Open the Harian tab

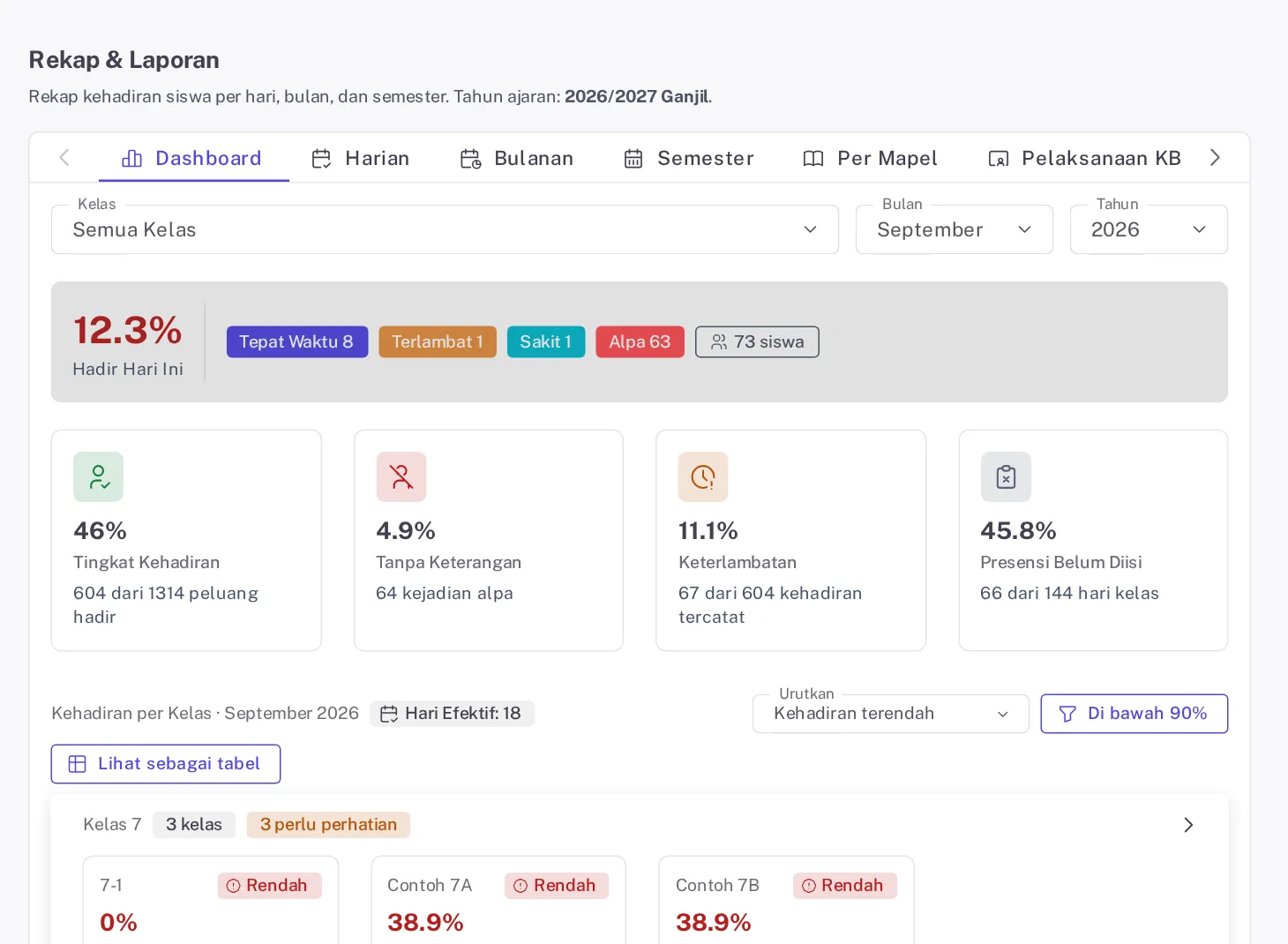pyautogui.click(x=361, y=158)
